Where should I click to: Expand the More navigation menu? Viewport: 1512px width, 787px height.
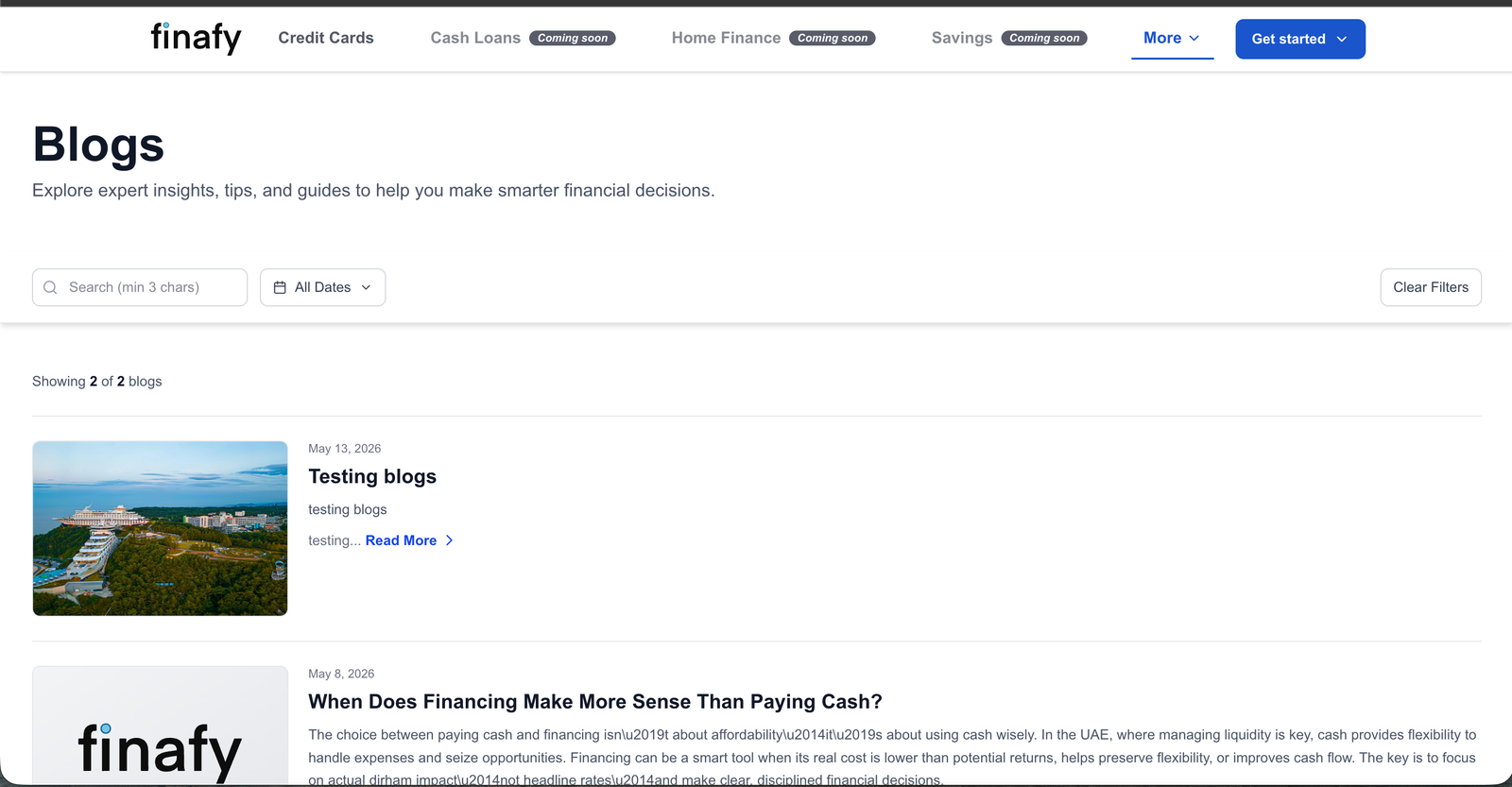(x=1172, y=38)
